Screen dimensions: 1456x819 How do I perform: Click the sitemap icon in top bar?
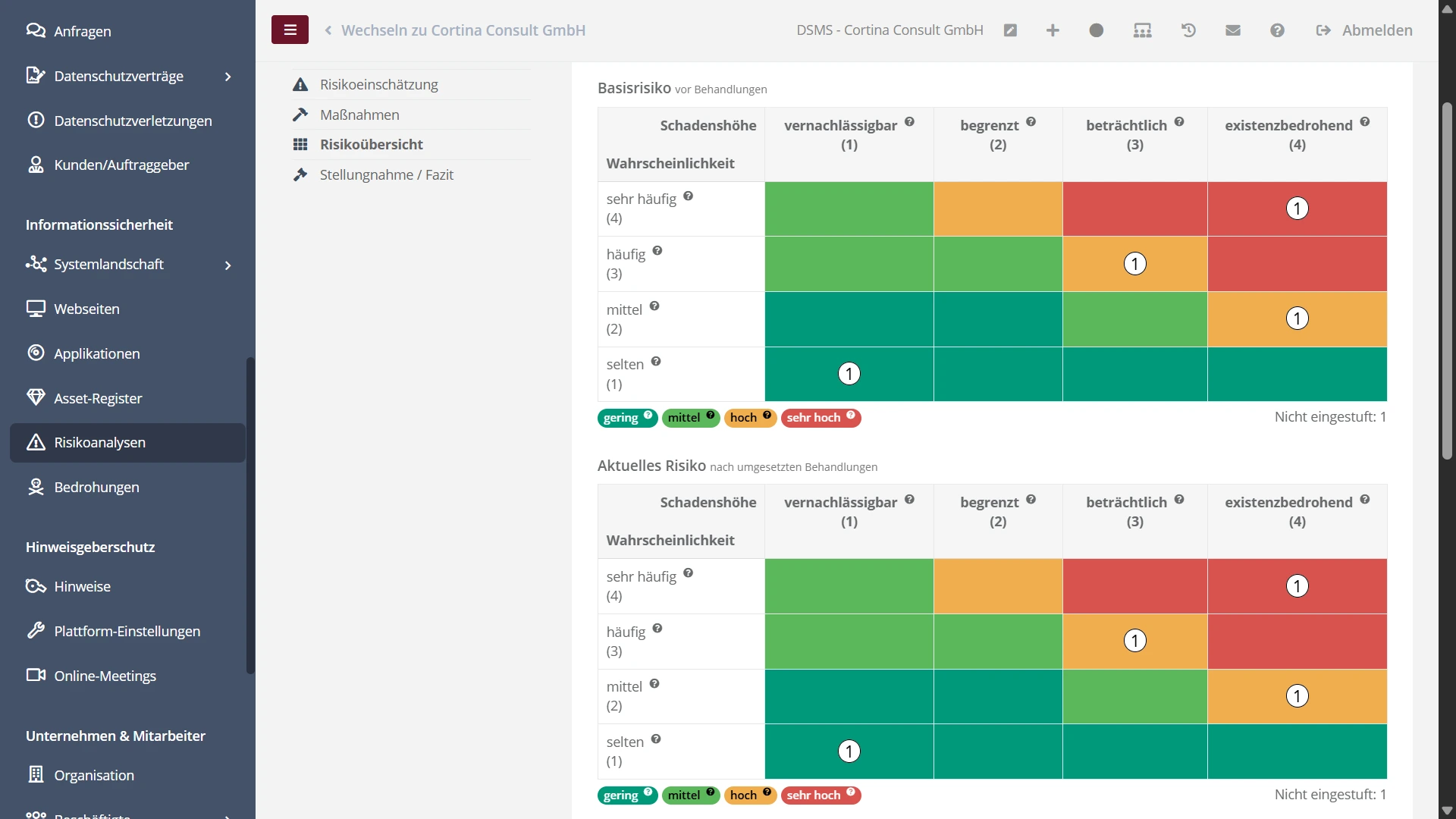(x=1142, y=30)
